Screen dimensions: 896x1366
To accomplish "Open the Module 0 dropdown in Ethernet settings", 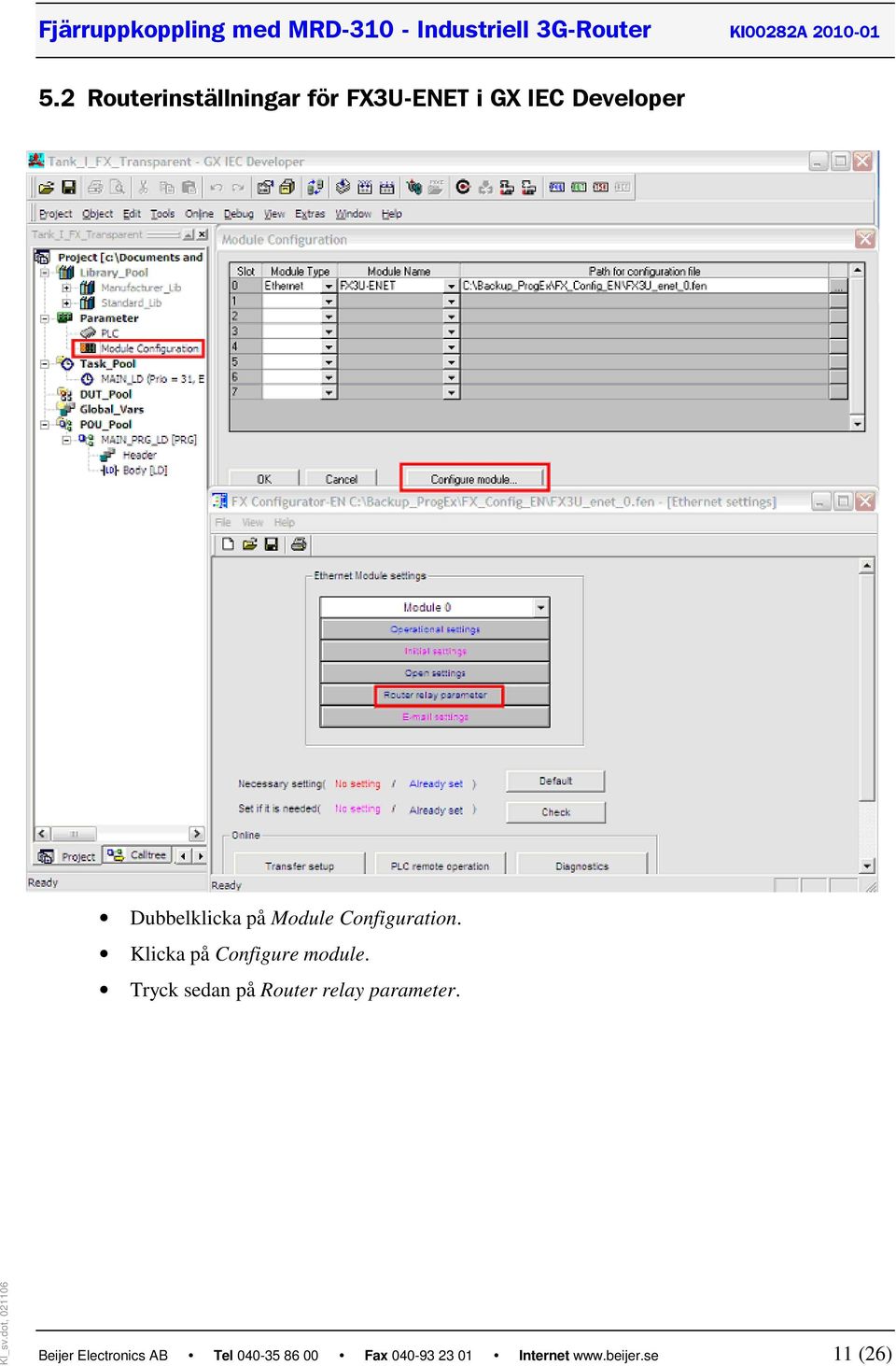I will pos(540,608).
